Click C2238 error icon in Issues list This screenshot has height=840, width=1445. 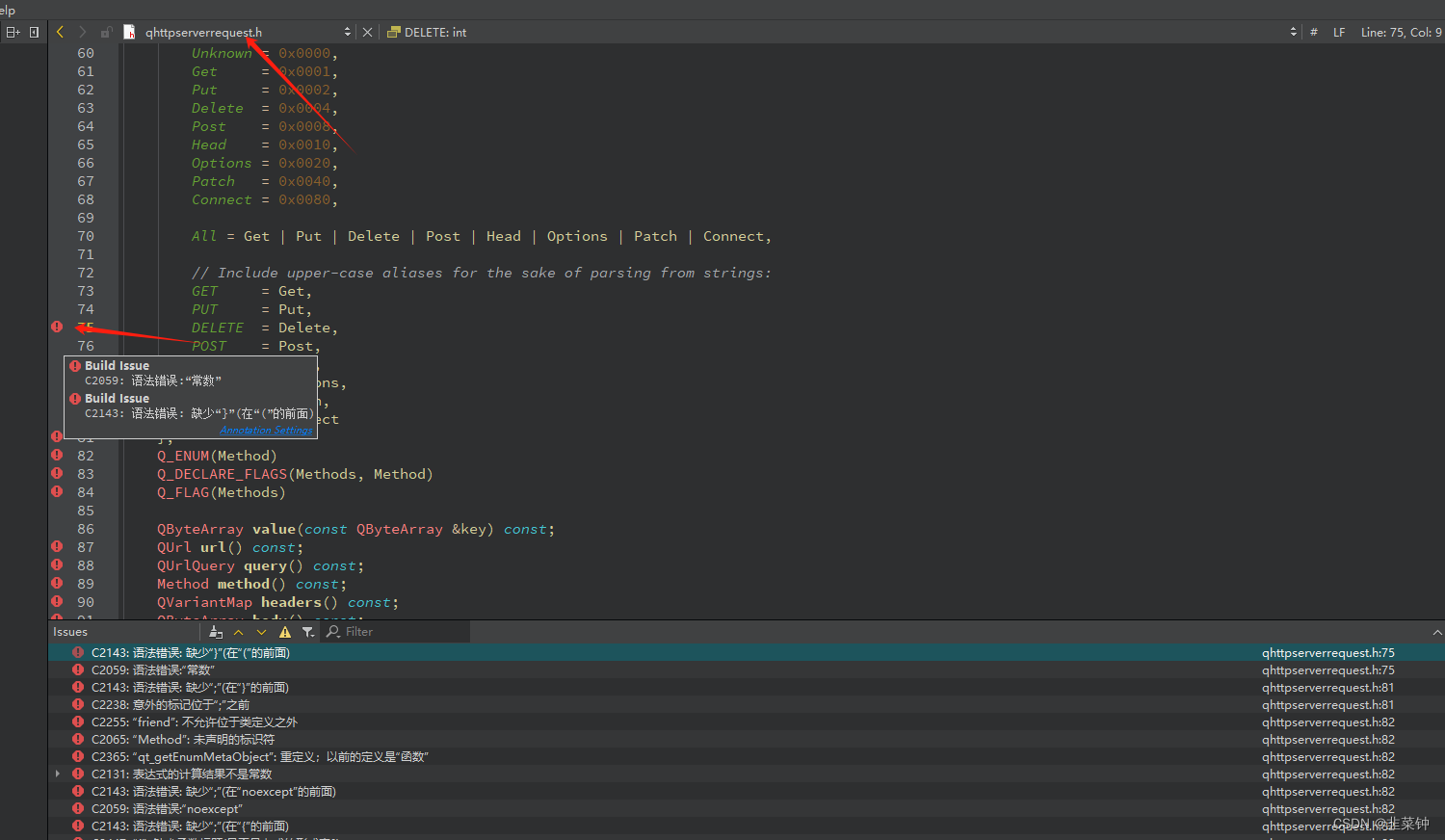pyautogui.click(x=78, y=704)
